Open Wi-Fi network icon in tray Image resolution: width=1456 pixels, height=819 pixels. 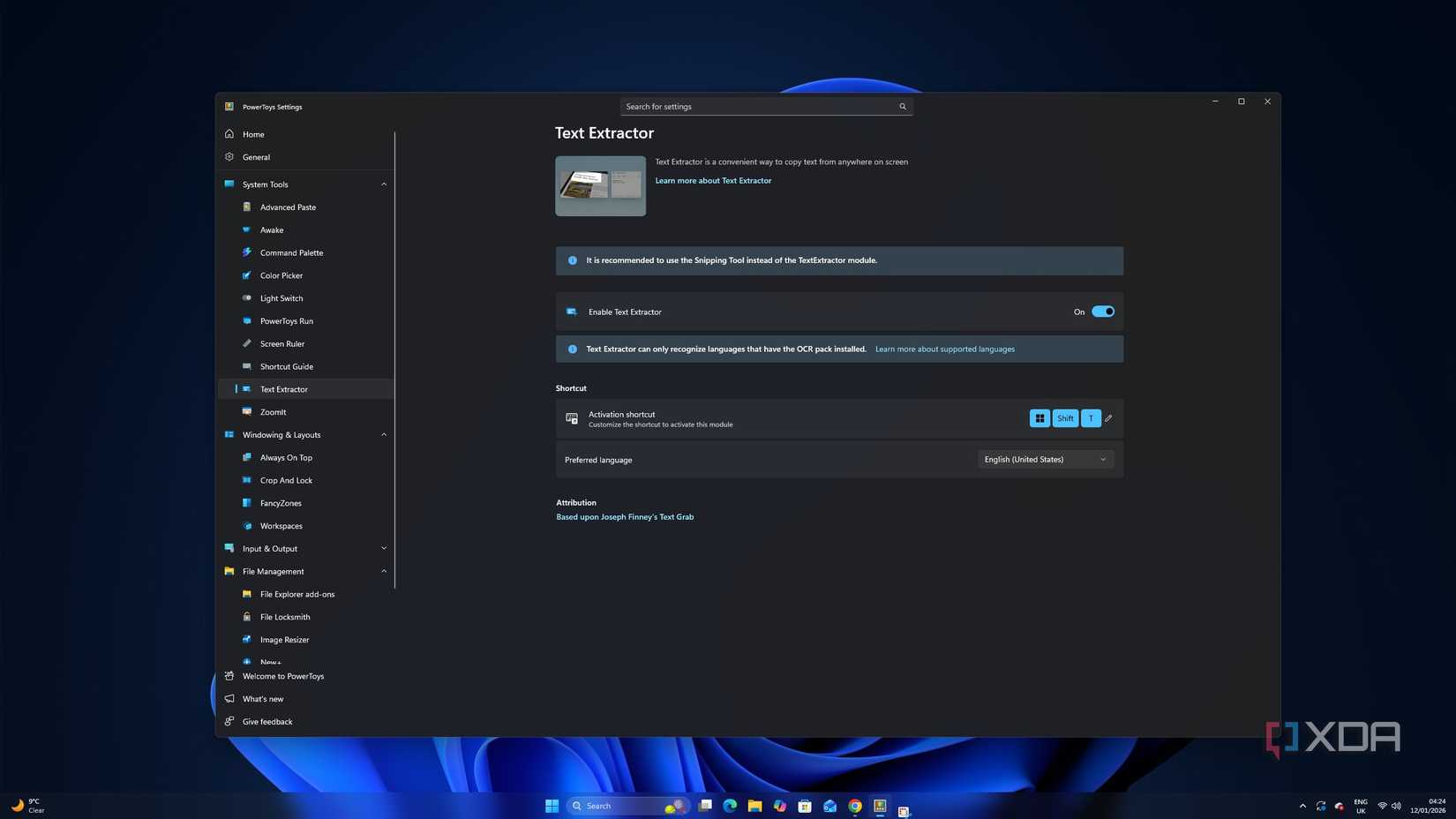click(1382, 806)
